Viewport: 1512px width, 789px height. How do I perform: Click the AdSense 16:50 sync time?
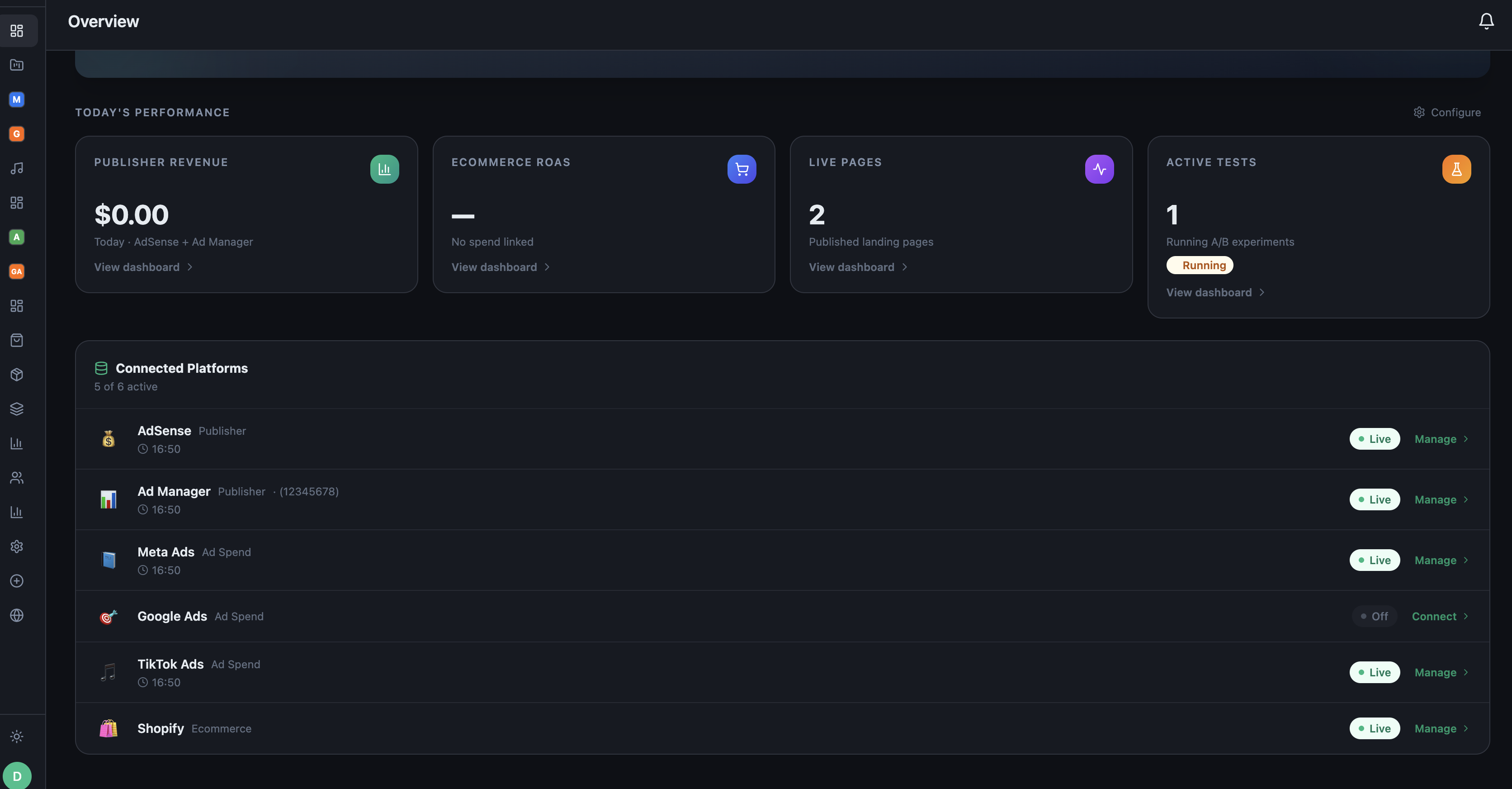point(159,449)
